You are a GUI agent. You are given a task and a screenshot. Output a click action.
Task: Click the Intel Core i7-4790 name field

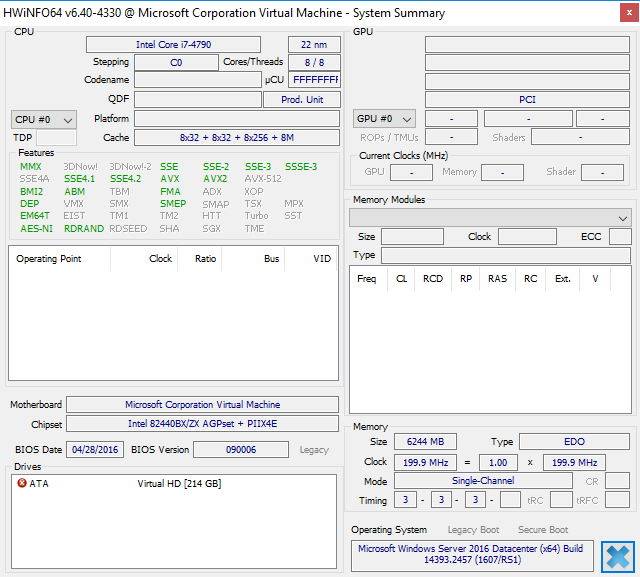point(173,45)
